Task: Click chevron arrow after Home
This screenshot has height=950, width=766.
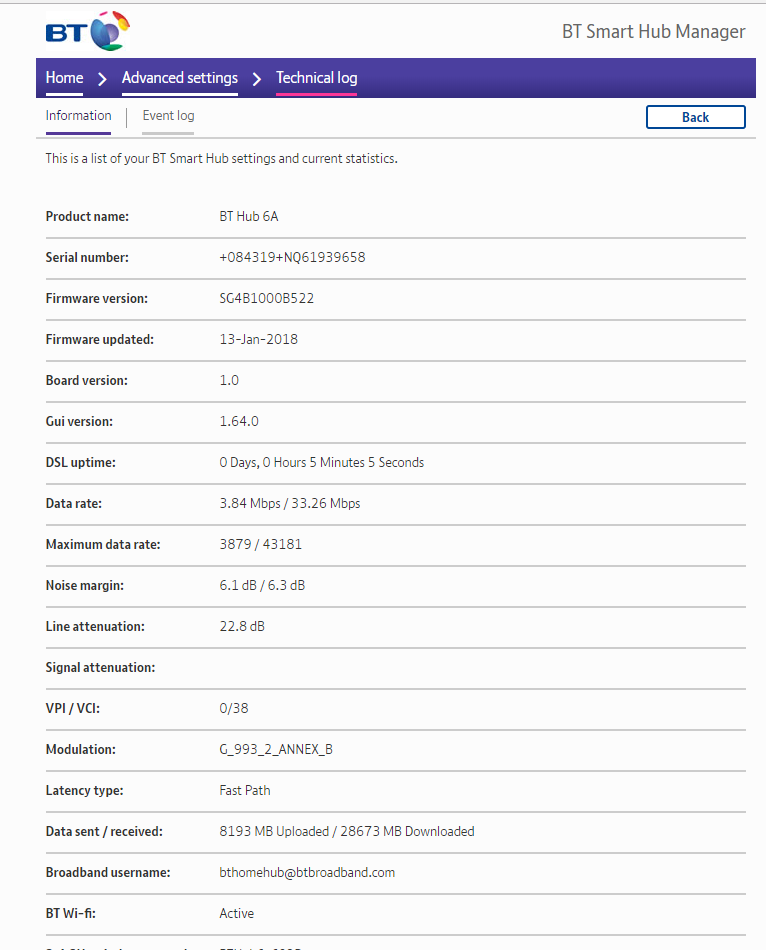Action: (102, 78)
